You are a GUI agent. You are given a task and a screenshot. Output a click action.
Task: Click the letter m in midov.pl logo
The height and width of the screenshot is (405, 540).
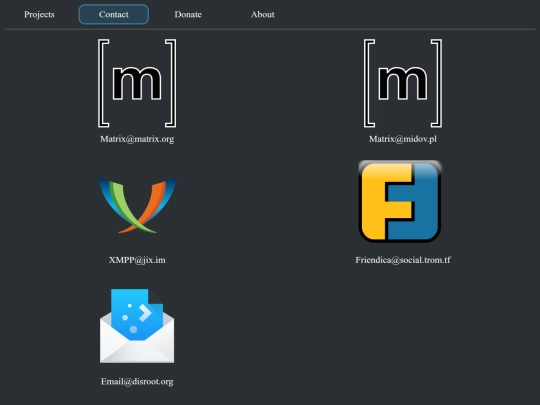click(403, 83)
